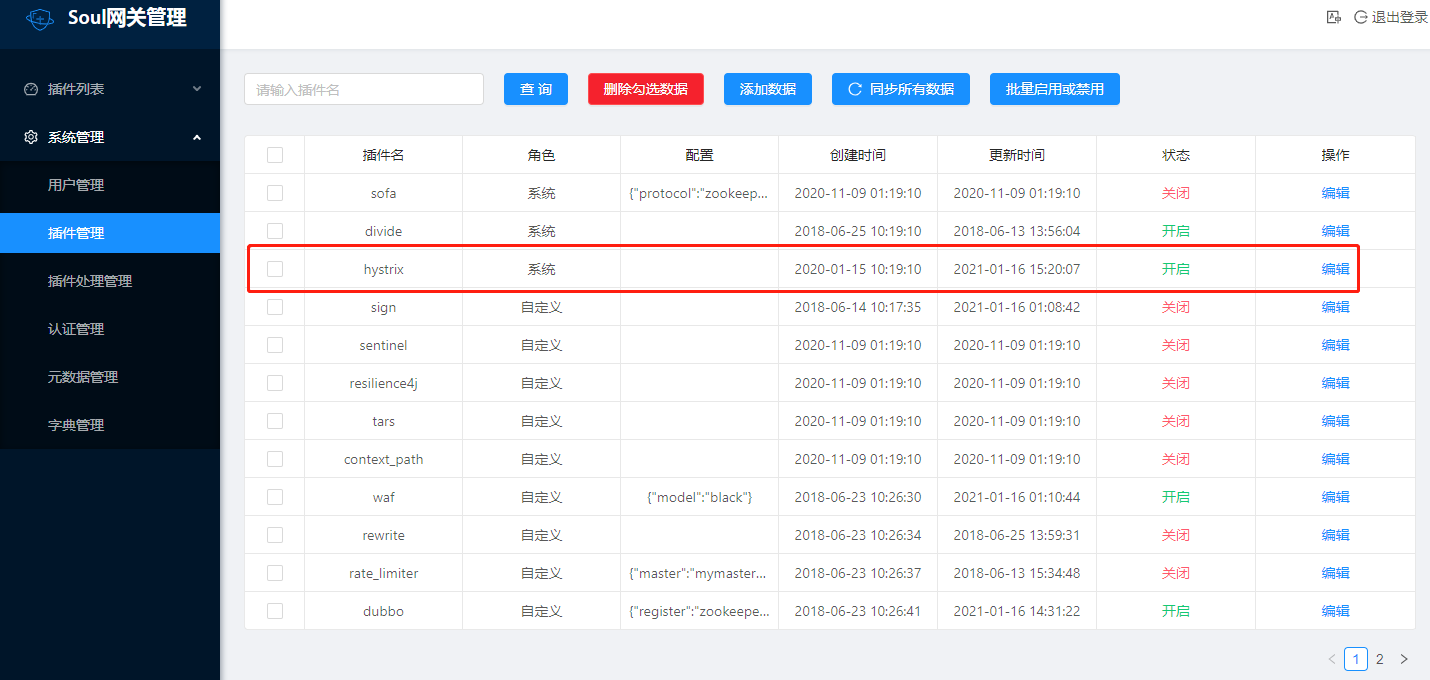Check the select-all checkbox in the table header
The image size is (1430, 680).
(275, 154)
